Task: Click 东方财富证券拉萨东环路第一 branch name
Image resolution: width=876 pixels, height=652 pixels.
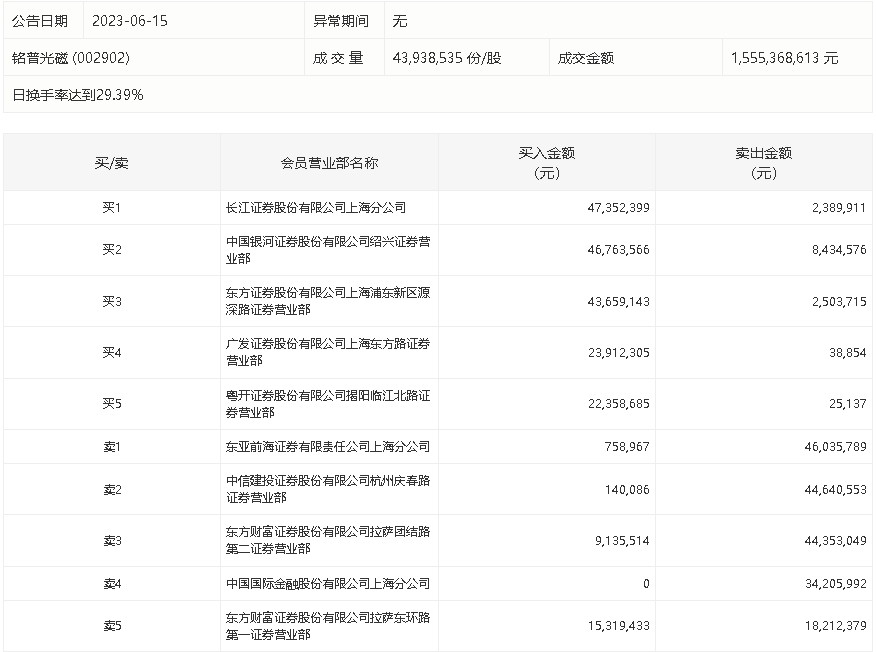Action: 328,626
